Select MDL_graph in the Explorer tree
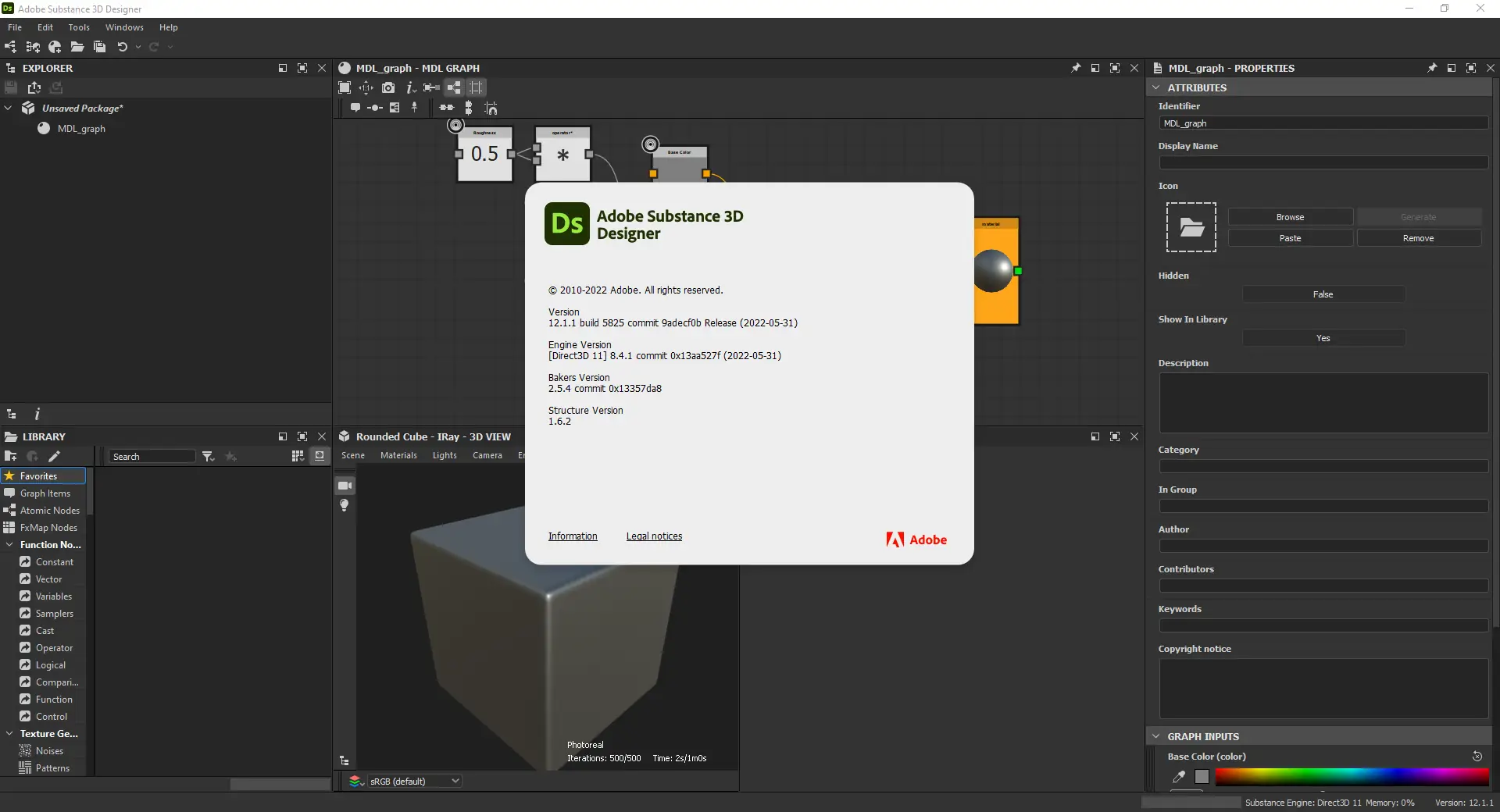The image size is (1500, 812). click(x=81, y=129)
